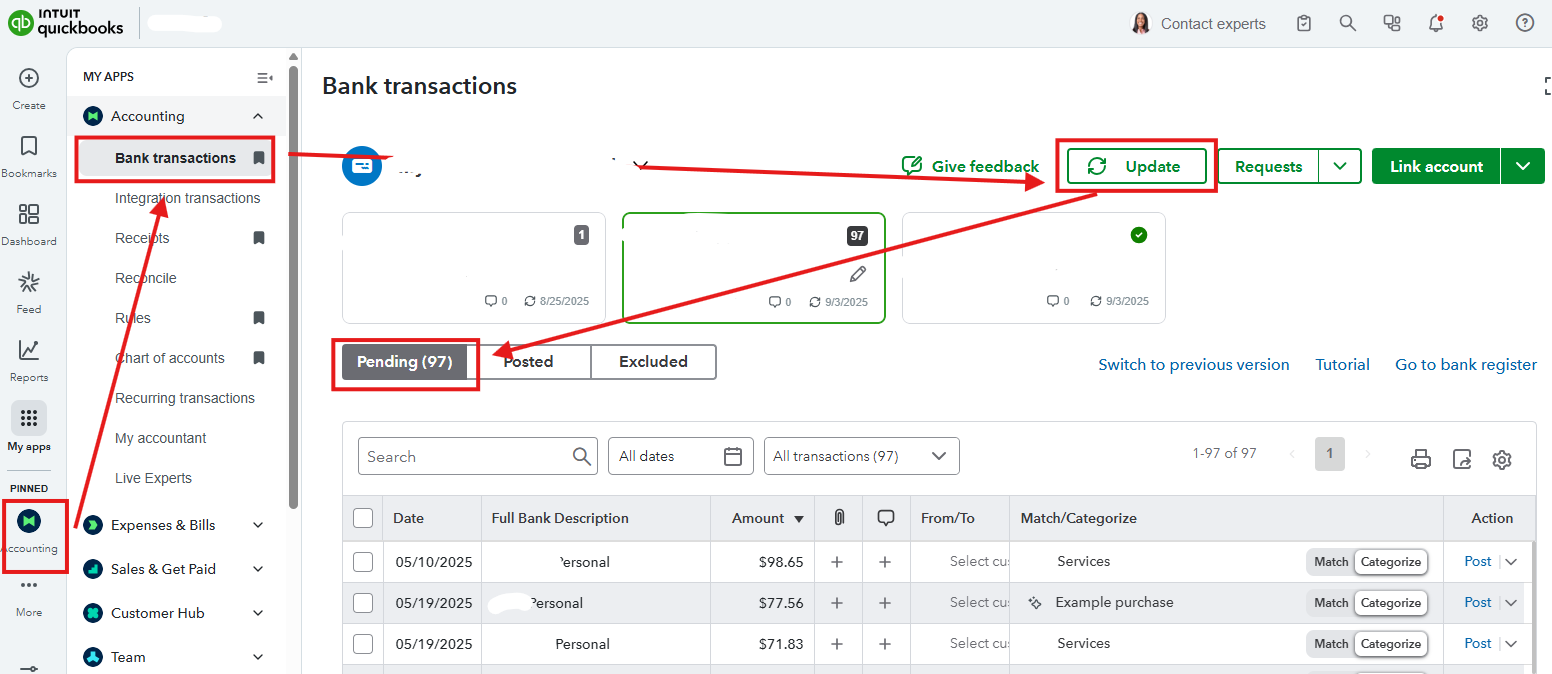Image resolution: width=1552 pixels, height=674 pixels.
Task: Open Chart of accounts menu item
Action: [170, 358]
